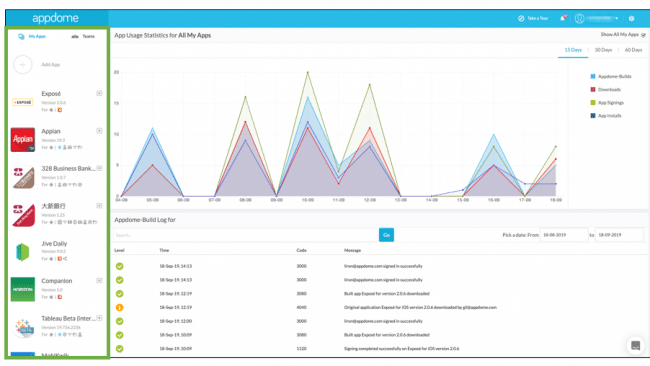The height and width of the screenshot is (366, 650).
Task: Toggle App Signings legend swatch
Action: tap(593, 102)
